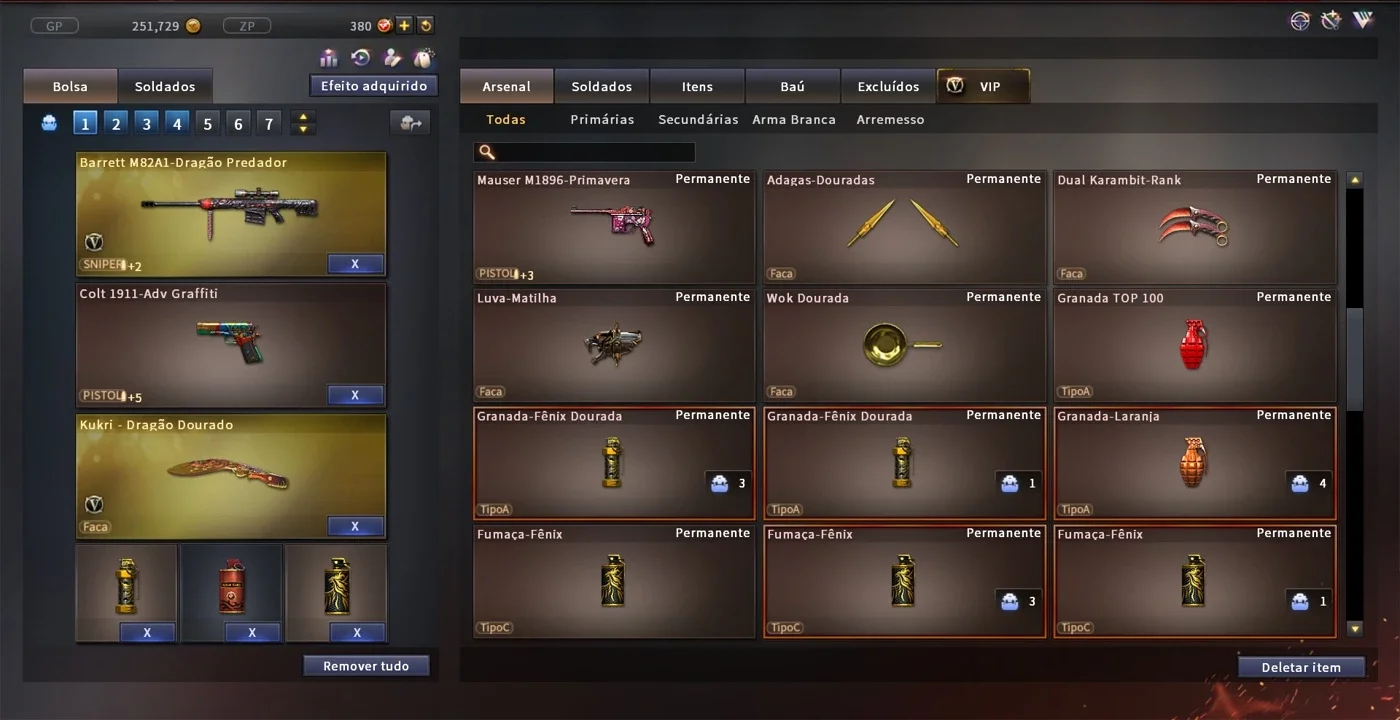The height and width of the screenshot is (720, 1400).
Task: Remove the Colt 1911-Adv Graffiti with X
Action: [355, 395]
